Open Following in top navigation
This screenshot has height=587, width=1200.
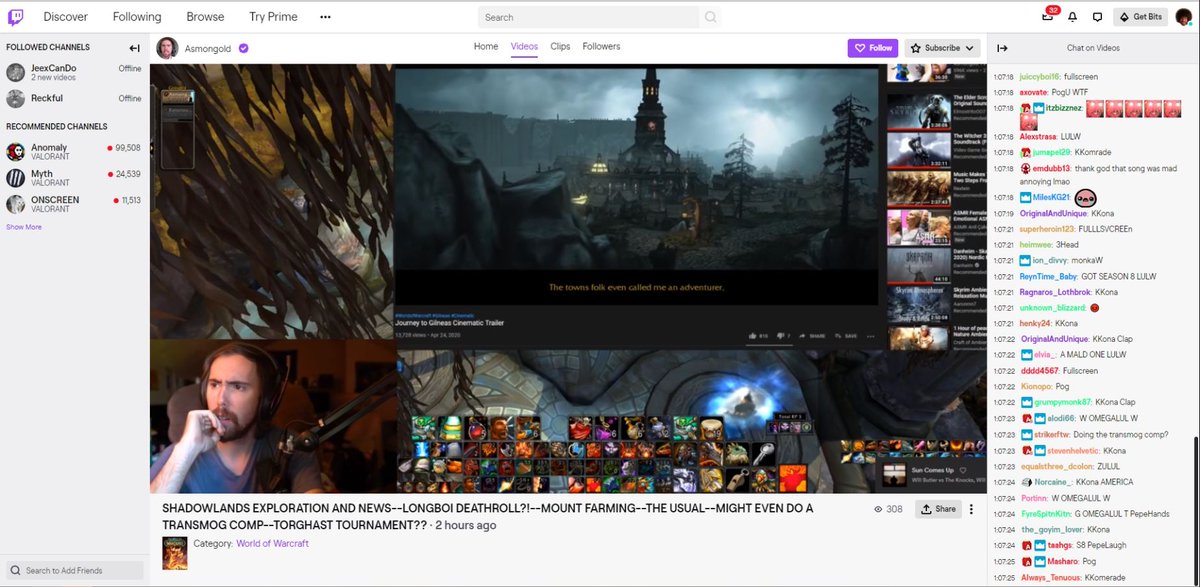[x=137, y=17]
